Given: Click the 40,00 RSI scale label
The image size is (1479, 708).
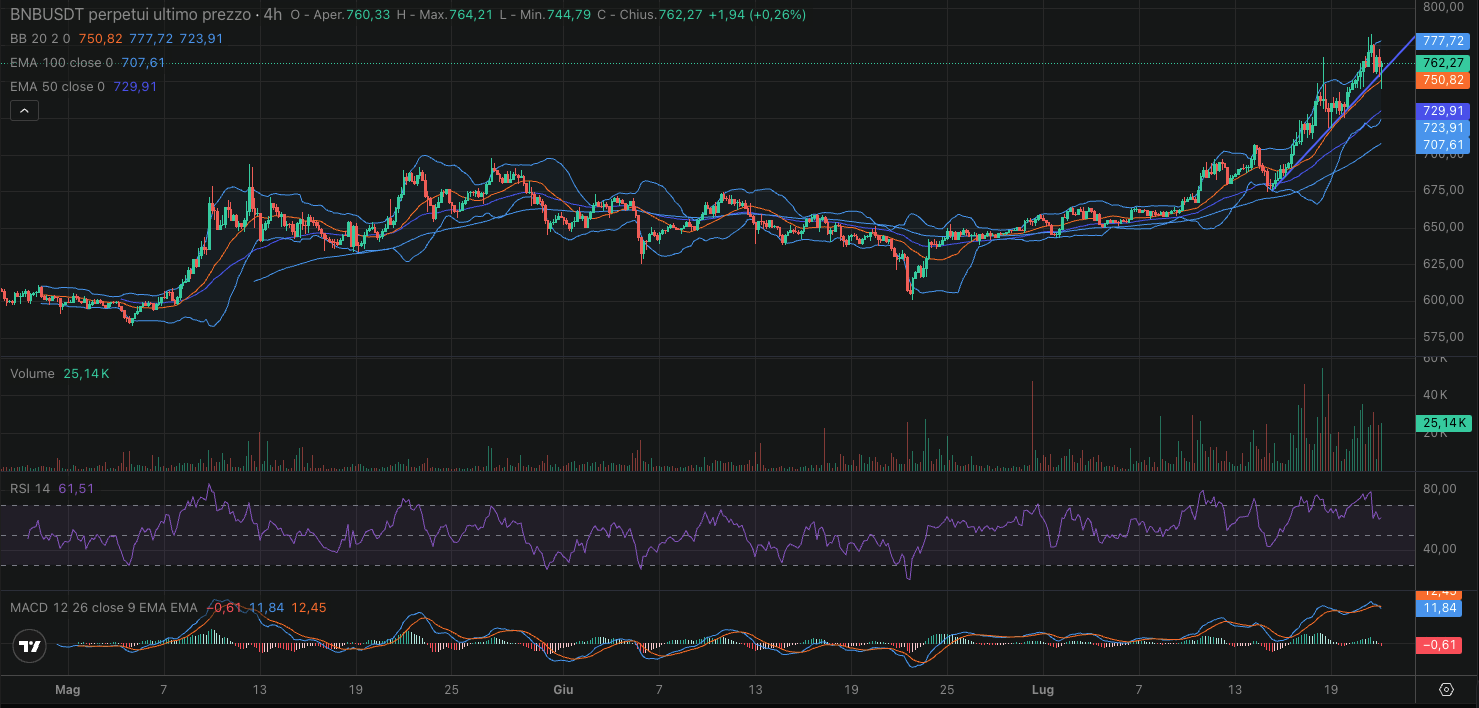Looking at the screenshot, I should (1440, 549).
